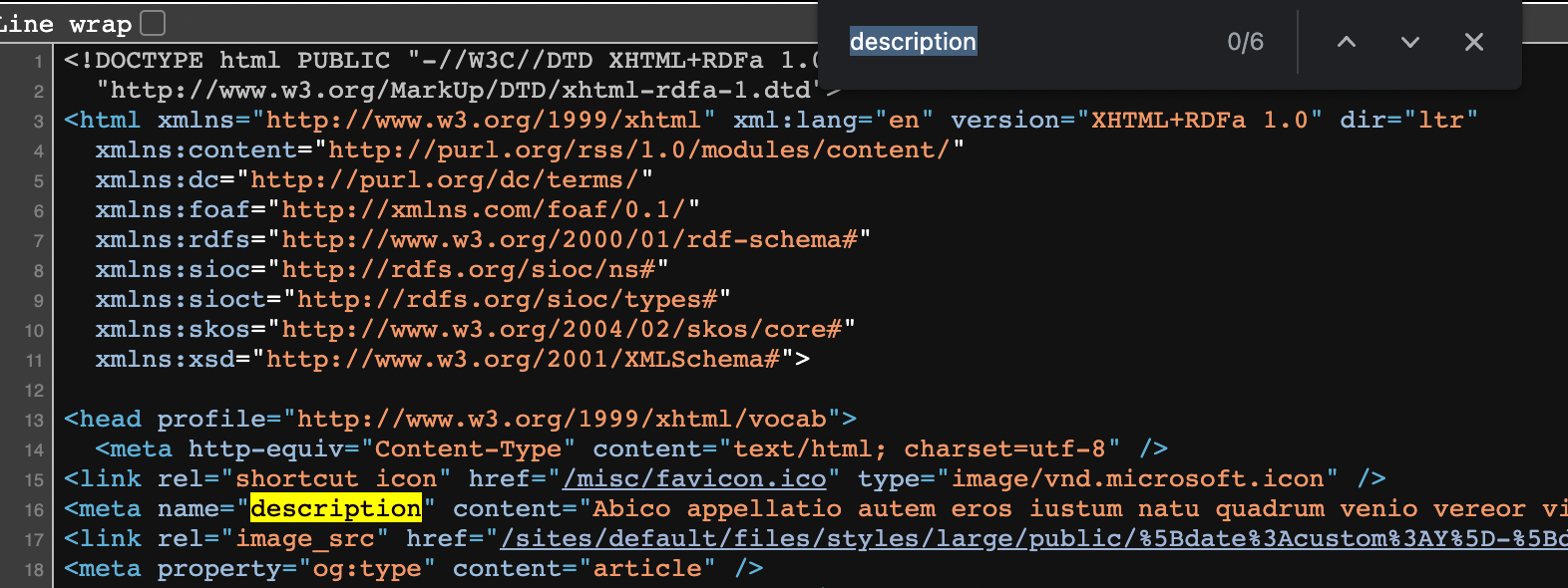
Task: Click line number 16 in gutter
Action: (x=34, y=510)
